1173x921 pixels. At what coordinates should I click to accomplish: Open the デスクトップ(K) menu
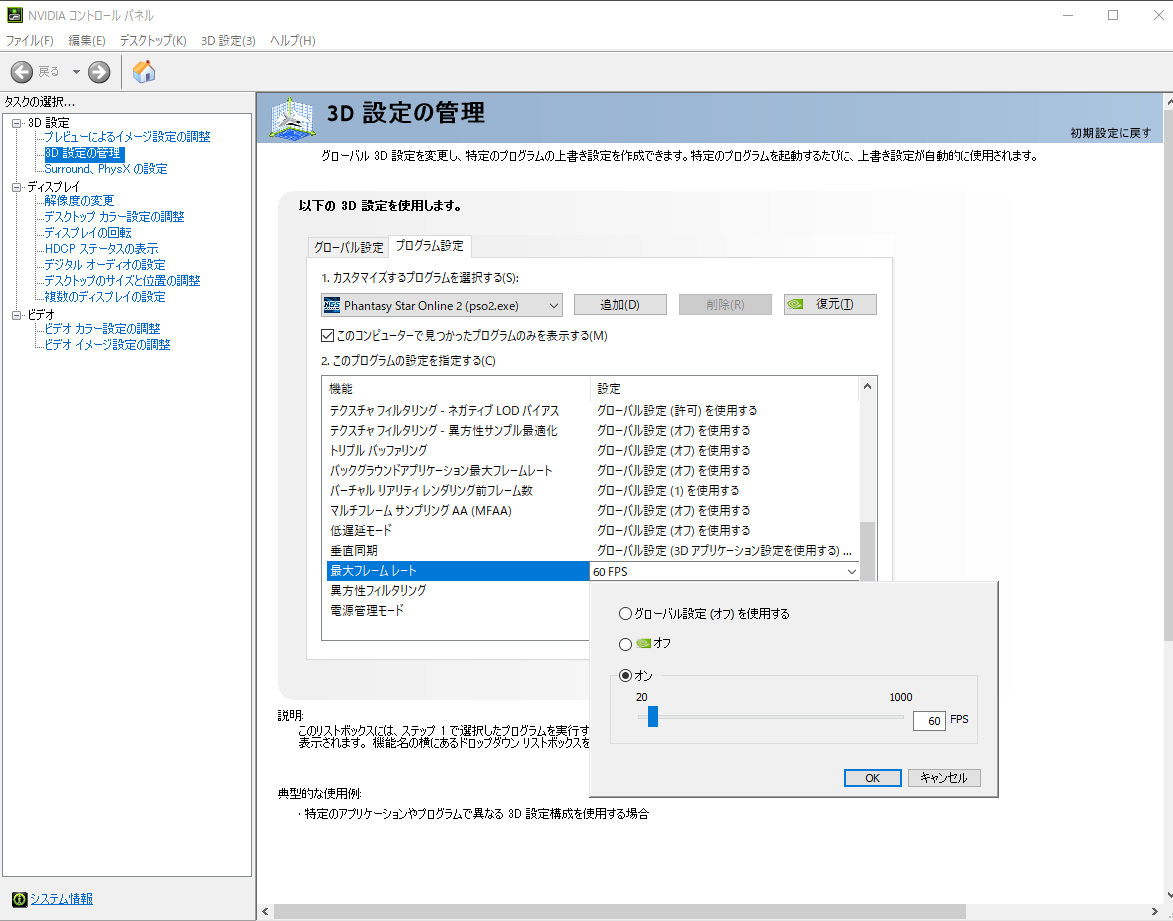(153, 40)
